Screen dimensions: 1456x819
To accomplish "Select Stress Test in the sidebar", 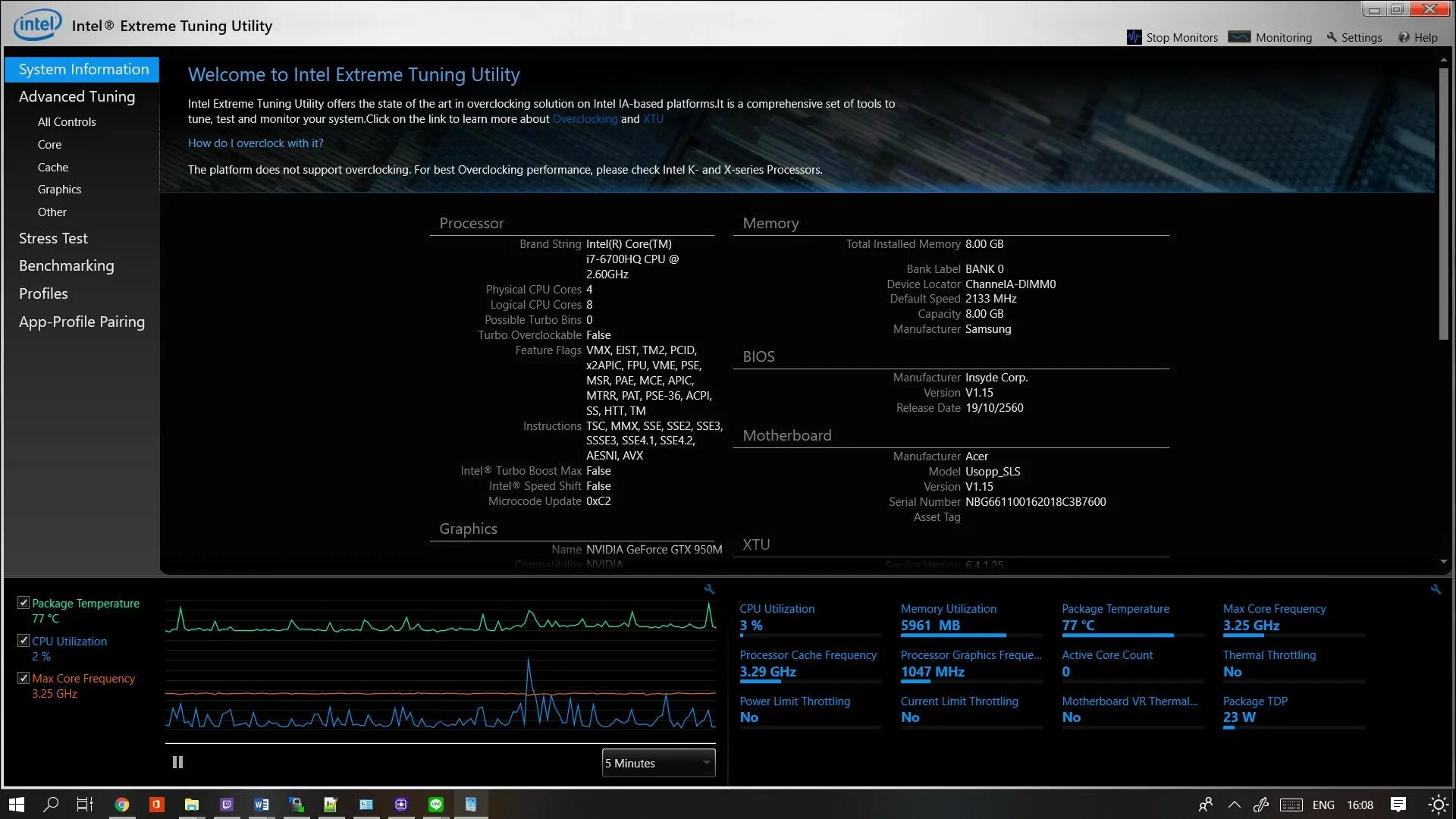I will (x=53, y=238).
